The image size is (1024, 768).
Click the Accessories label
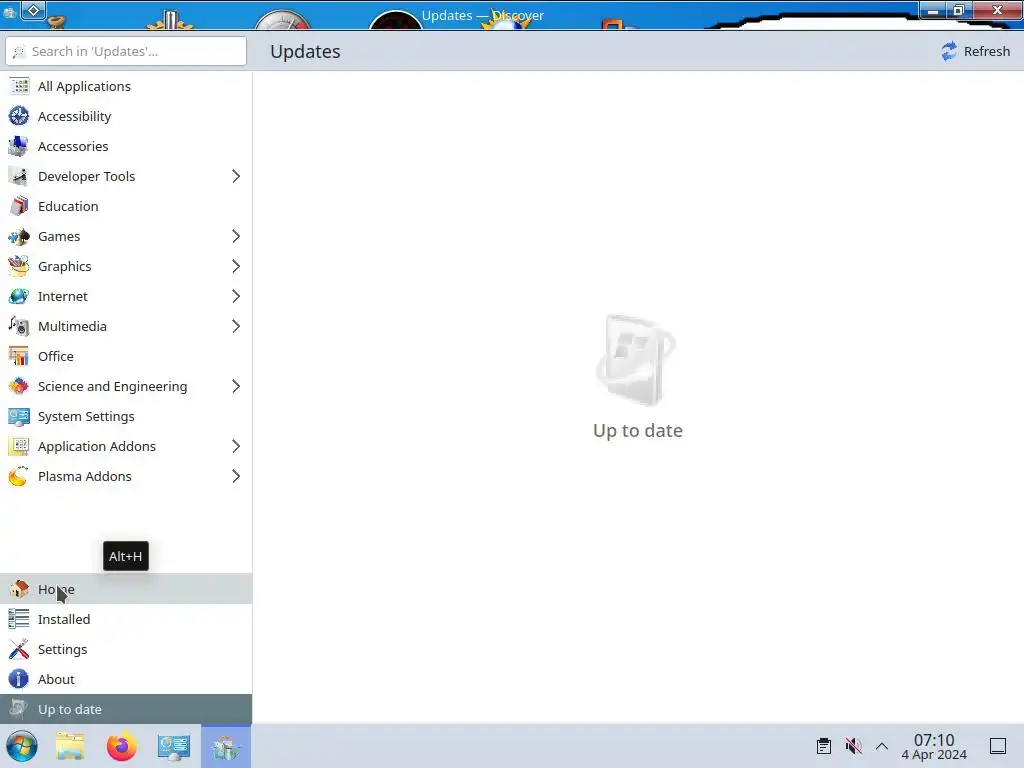(x=73, y=146)
